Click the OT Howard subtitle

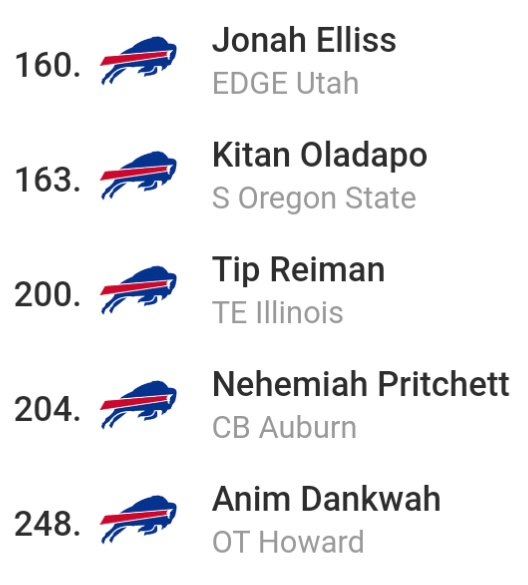pyautogui.click(x=288, y=542)
